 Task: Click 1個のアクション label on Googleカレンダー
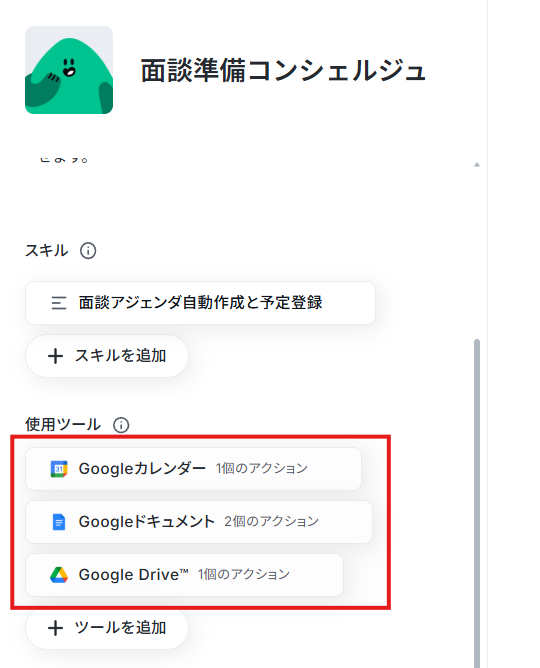(x=261, y=468)
